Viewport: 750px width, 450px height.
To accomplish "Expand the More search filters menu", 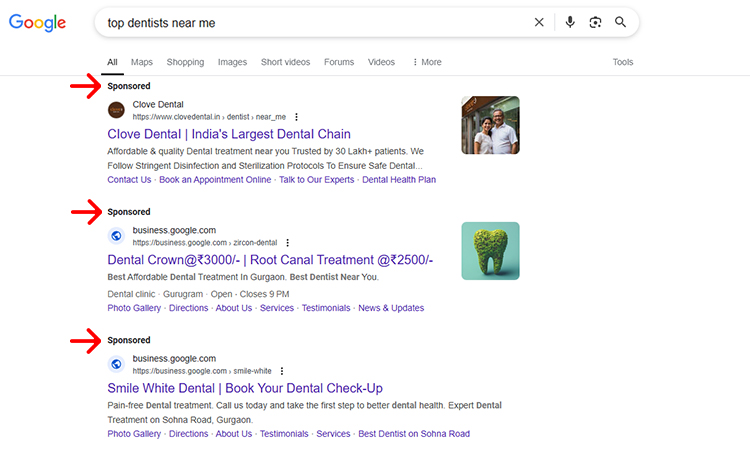I will click(427, 62).
